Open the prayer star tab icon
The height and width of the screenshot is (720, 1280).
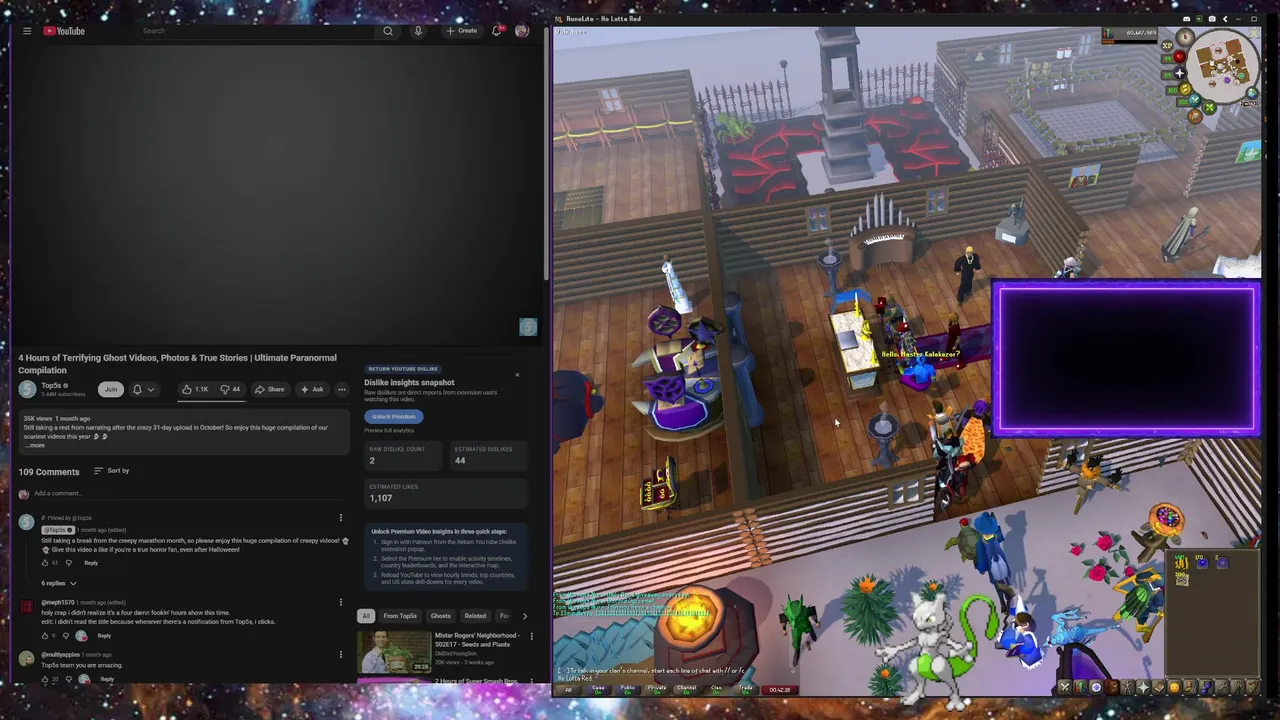(1144, 687)
